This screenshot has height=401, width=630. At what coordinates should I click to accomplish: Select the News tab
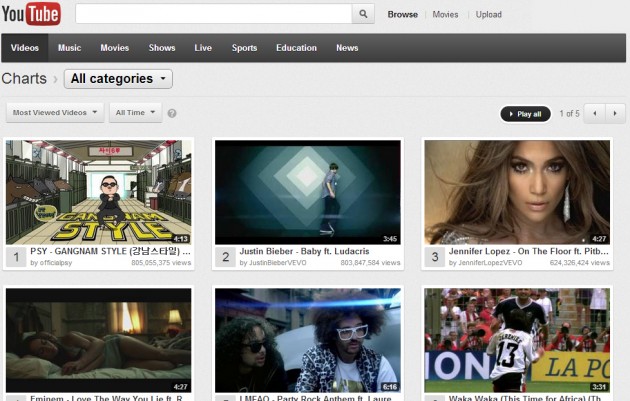pos(347,48)
